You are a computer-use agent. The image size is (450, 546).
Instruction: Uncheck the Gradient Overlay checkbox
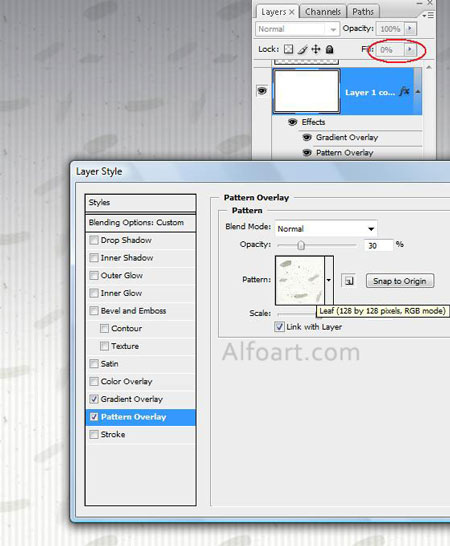point(94,399)
